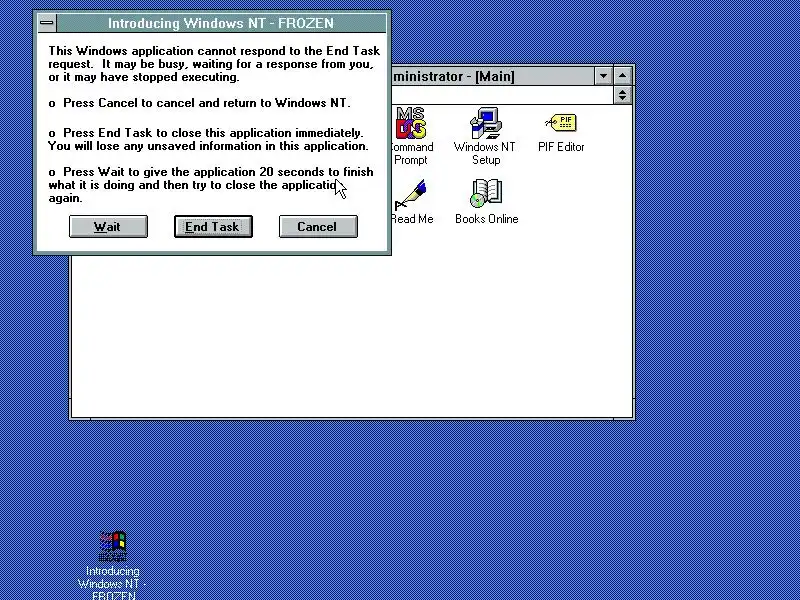
Task: Open the Command Prompt MS-DOS icon
Action: 411,123
